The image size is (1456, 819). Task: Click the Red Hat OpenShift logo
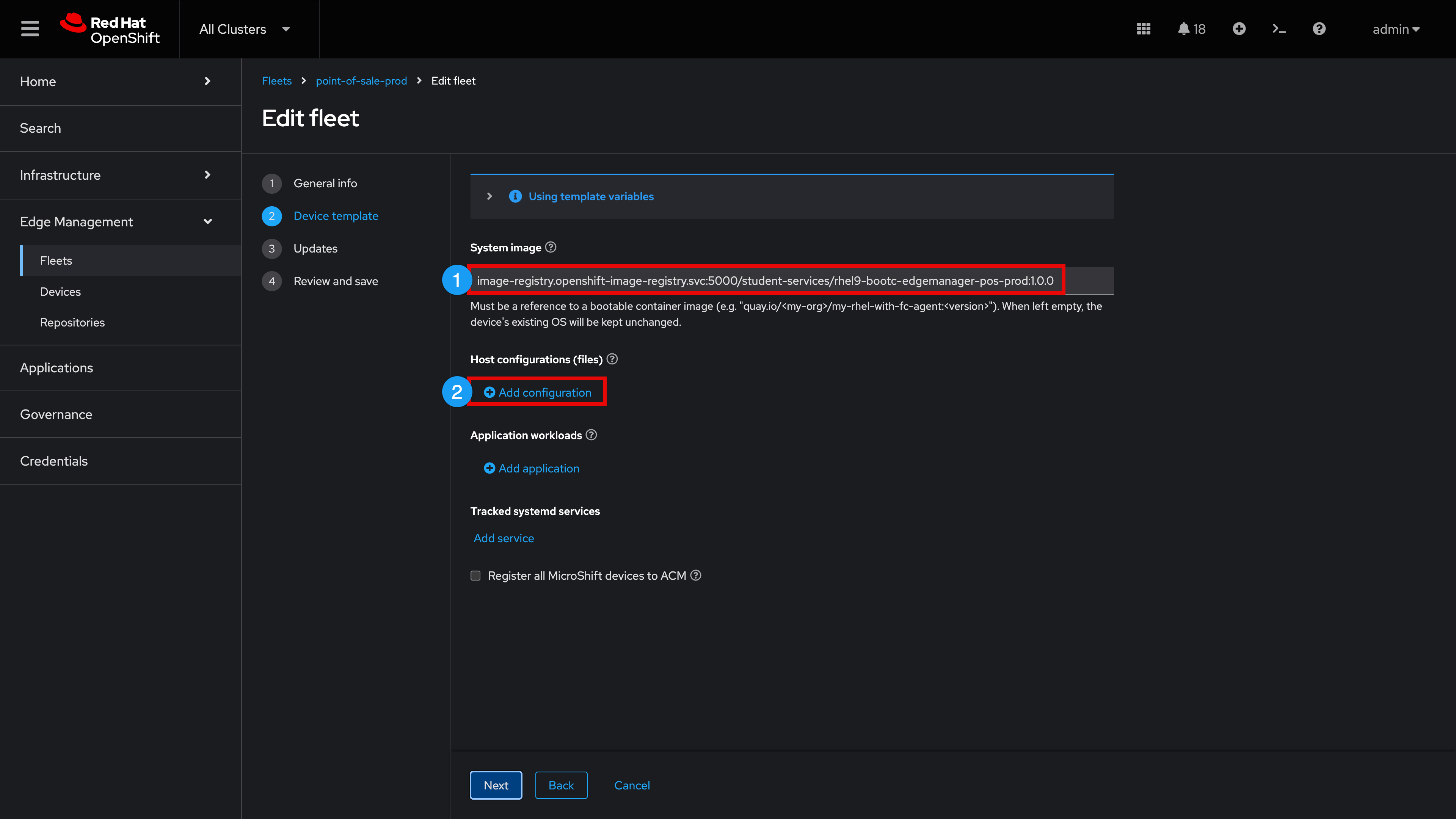click(110, 29)
